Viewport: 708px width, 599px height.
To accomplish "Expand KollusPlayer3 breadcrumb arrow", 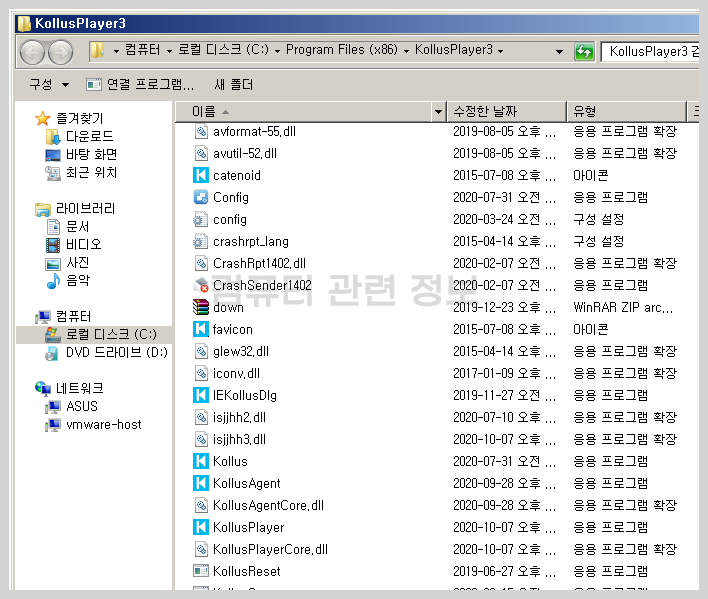I will tap(500, 51).
